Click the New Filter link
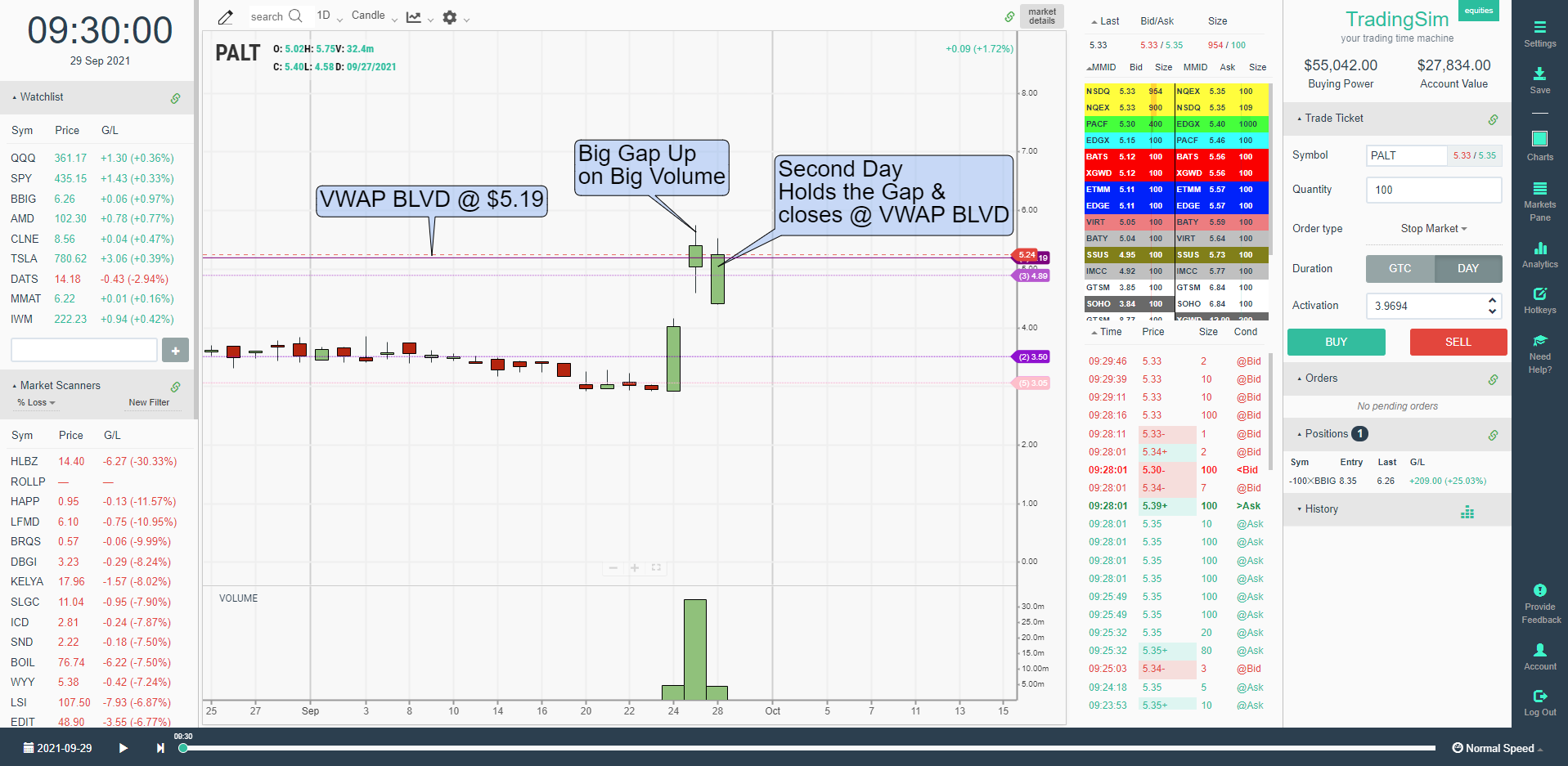 tap(148, 402)
